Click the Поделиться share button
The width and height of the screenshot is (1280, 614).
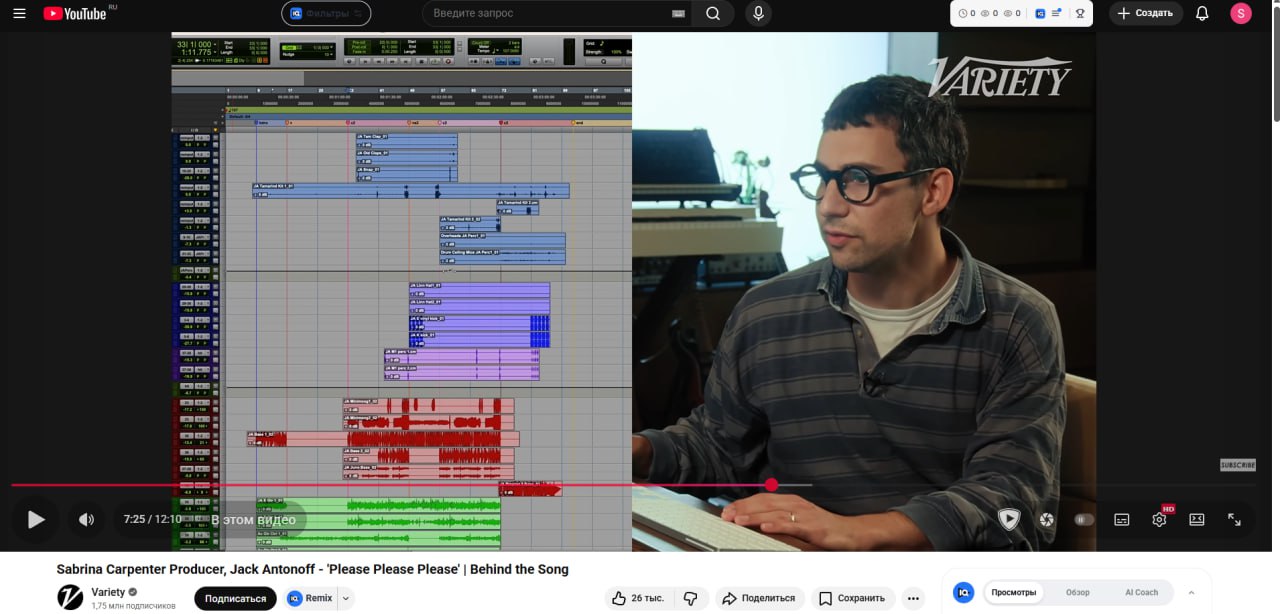[758, 598]
